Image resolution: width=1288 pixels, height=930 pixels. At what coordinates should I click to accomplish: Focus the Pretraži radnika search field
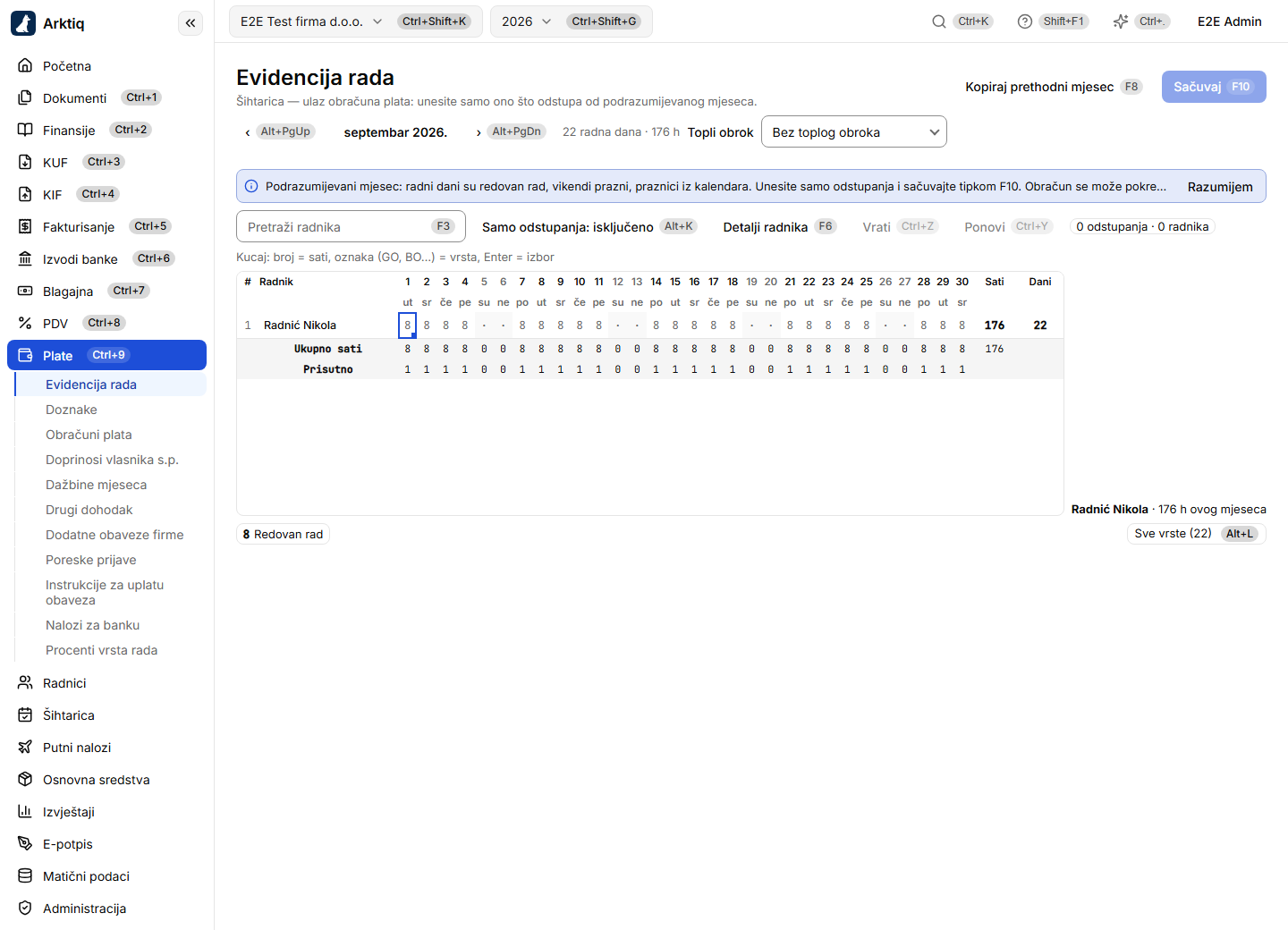point(351,226)
